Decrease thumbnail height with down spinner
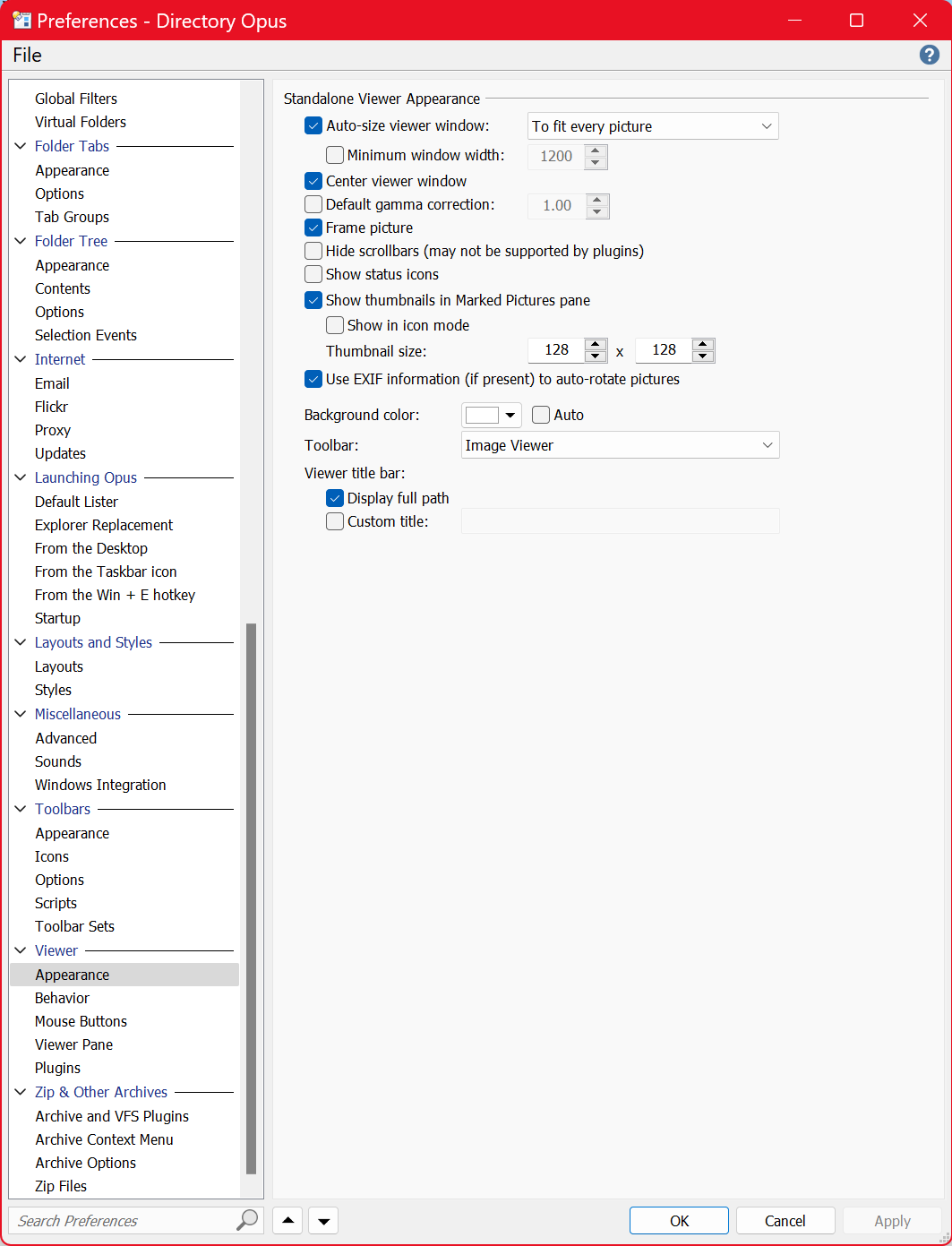This screenshot has width=952, height=1246. [x=703, y=357]
